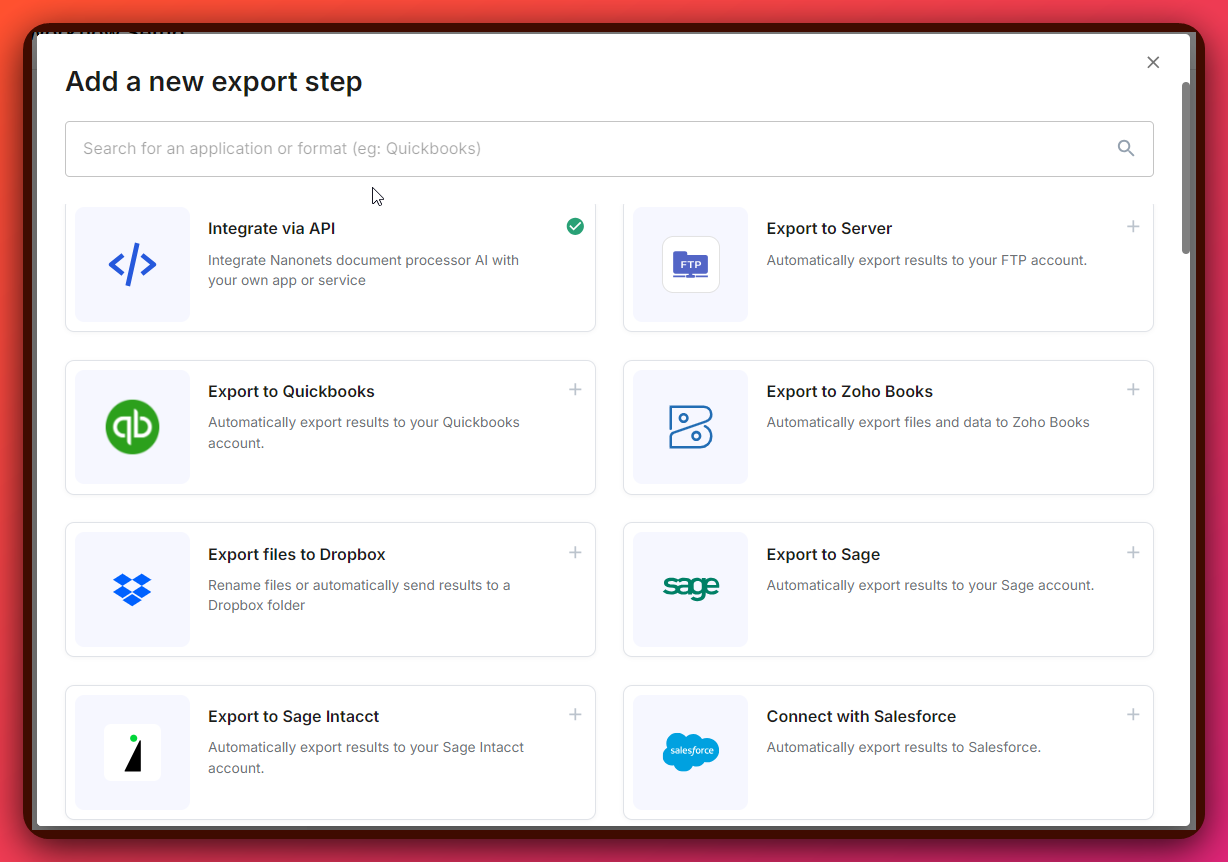This screenshot has height=862, width=1228.
Task: Click the dialog's vertical scrollbar thumb
Action: [1186, 167]
